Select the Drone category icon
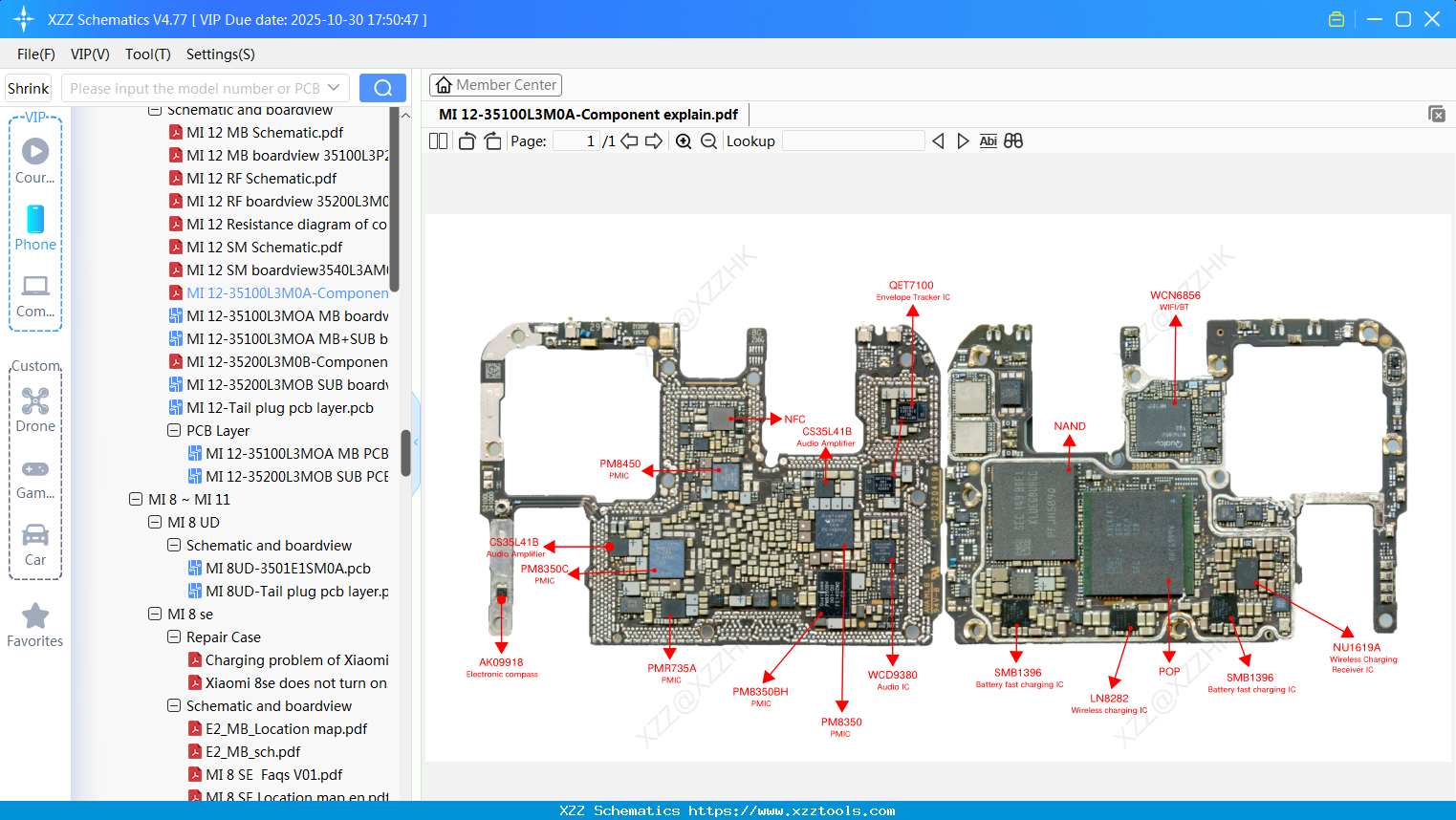The image size is (1456, 820). click(34, 401)
